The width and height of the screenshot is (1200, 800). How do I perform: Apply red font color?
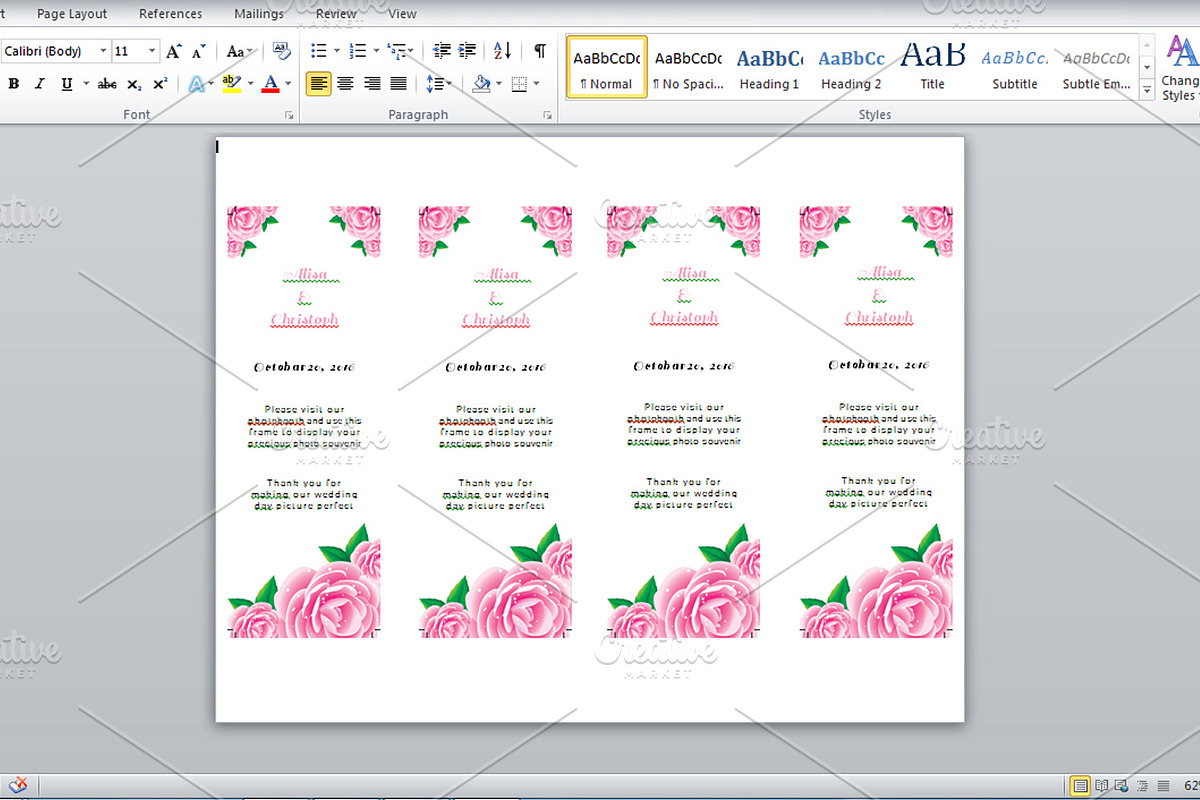pos(270,84)
